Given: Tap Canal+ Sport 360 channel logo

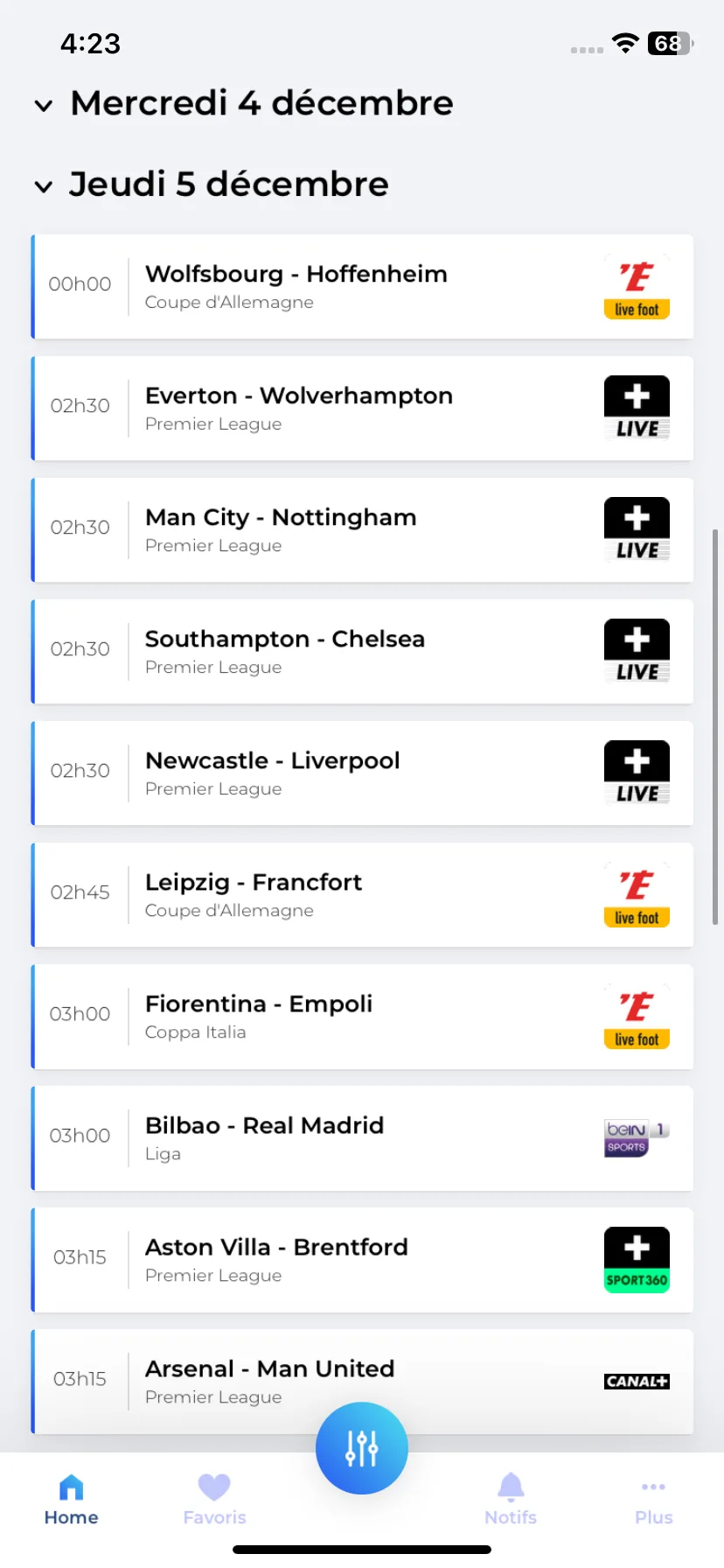Looking at the screenshot, I should (637, 1260).
